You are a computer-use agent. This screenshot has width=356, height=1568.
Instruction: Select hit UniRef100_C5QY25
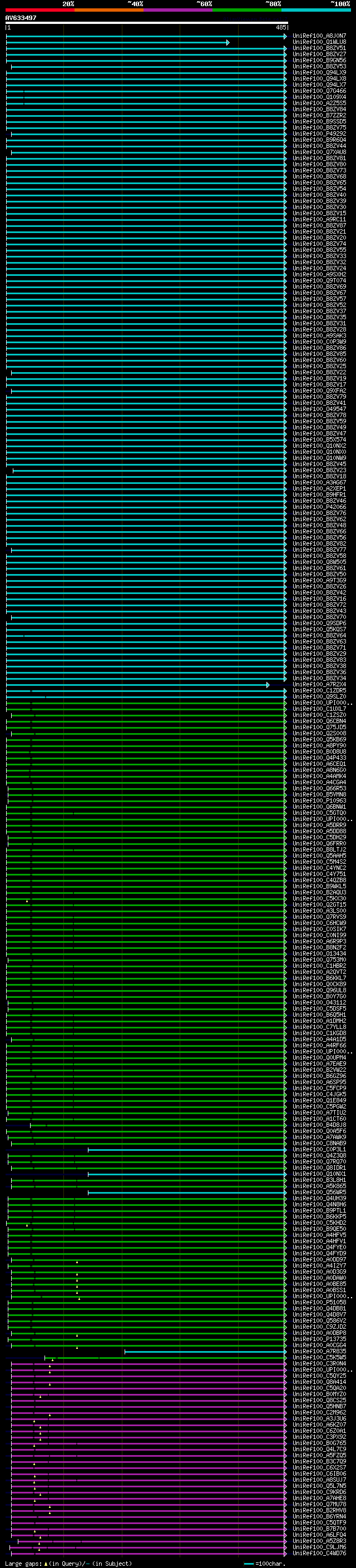click(x=319, y=1376)
